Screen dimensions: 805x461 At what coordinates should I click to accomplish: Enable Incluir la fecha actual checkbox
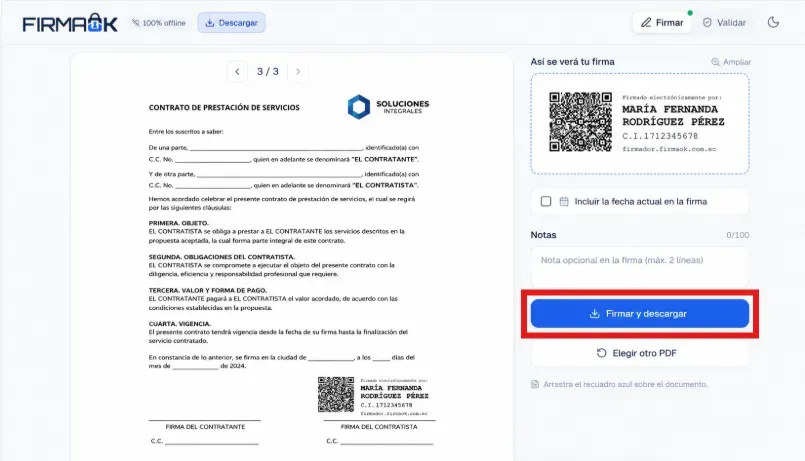point(546,201)
